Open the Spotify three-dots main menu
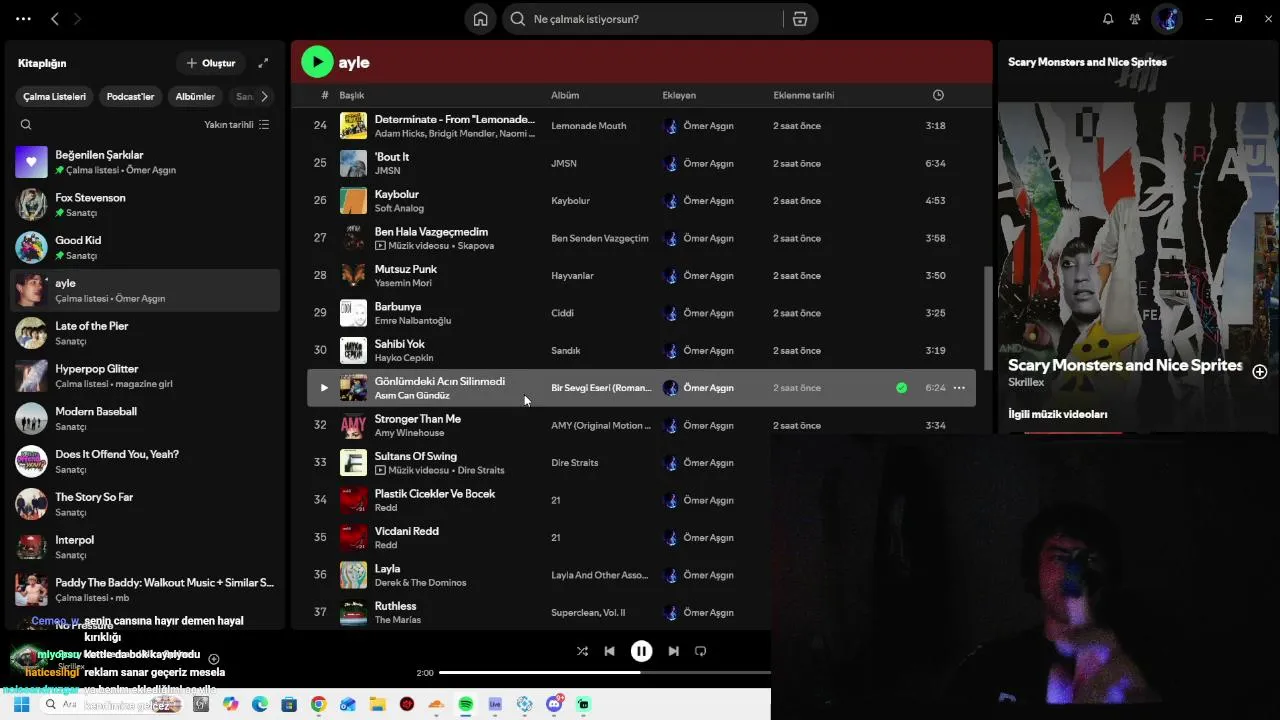 point(24,19)
